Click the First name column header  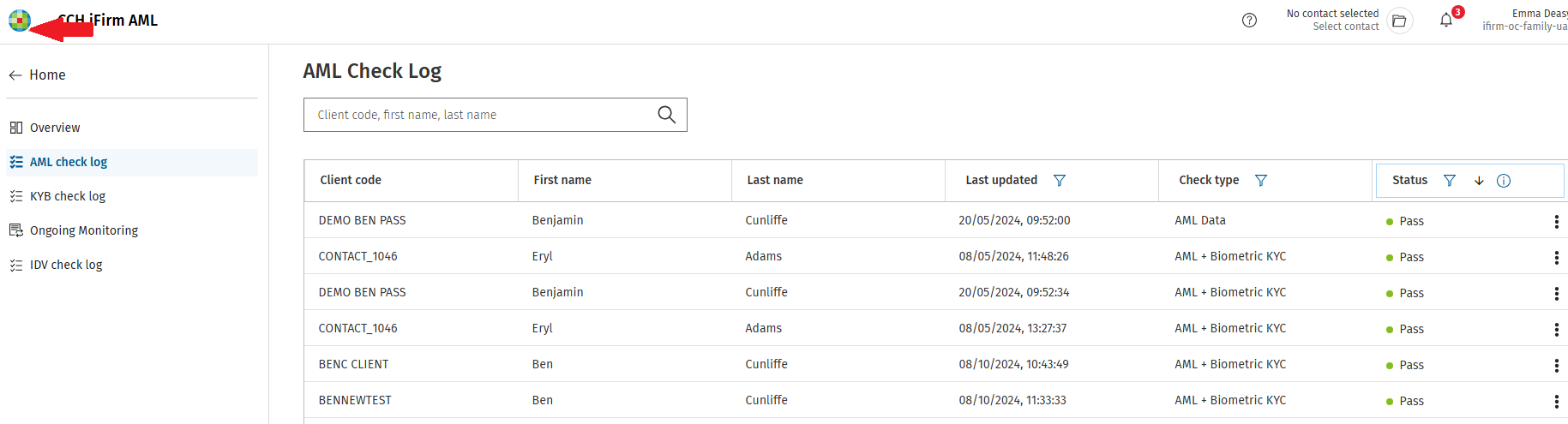[x=562, y=180]
